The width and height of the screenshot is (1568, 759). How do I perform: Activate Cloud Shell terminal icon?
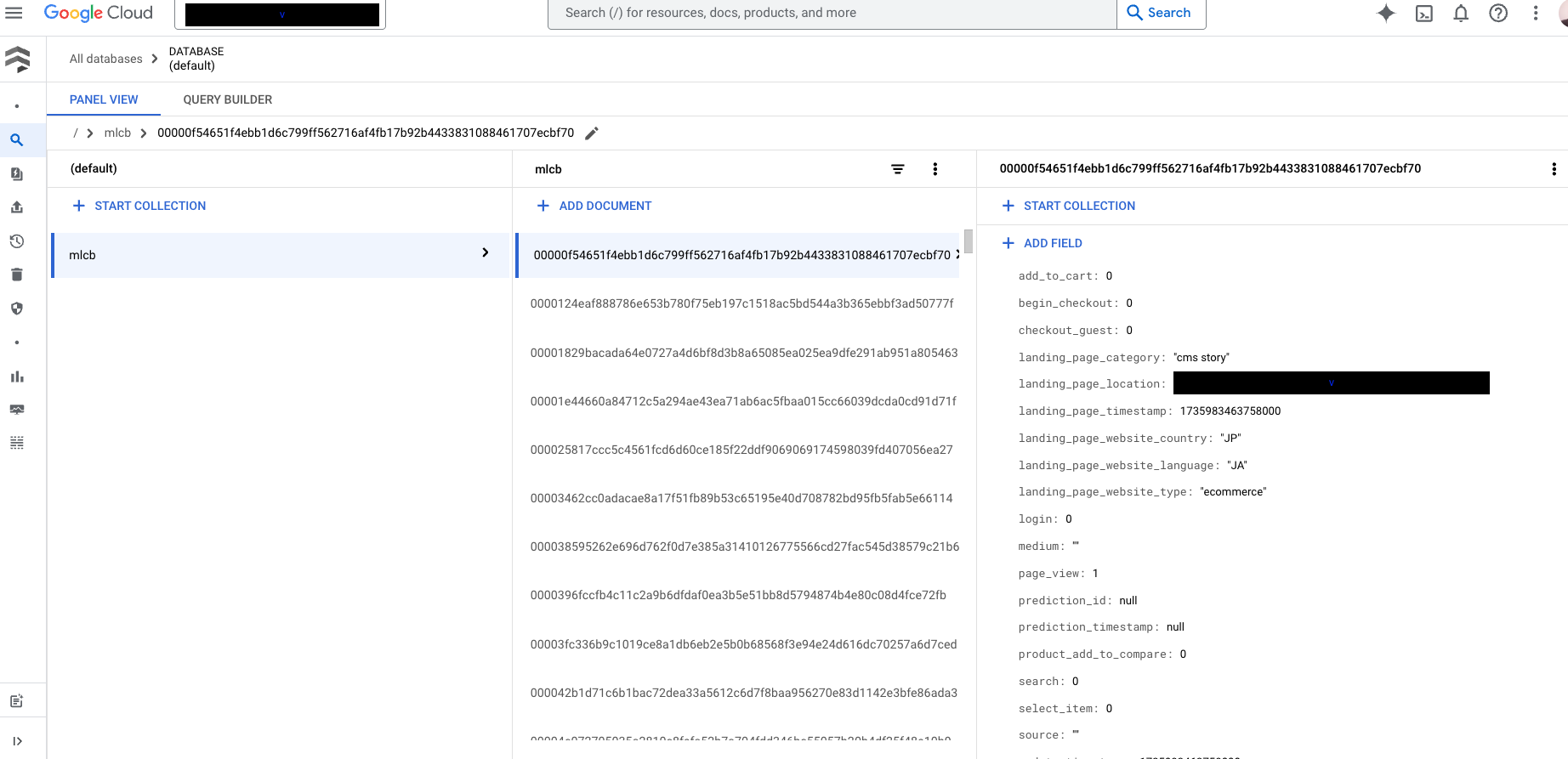[1423, 13]
